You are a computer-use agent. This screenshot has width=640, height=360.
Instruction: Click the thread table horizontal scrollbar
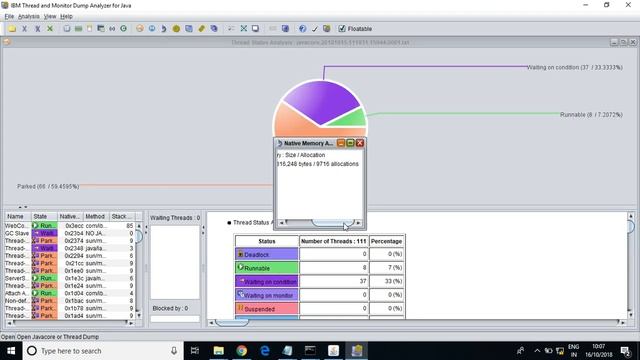click(70, 322)
